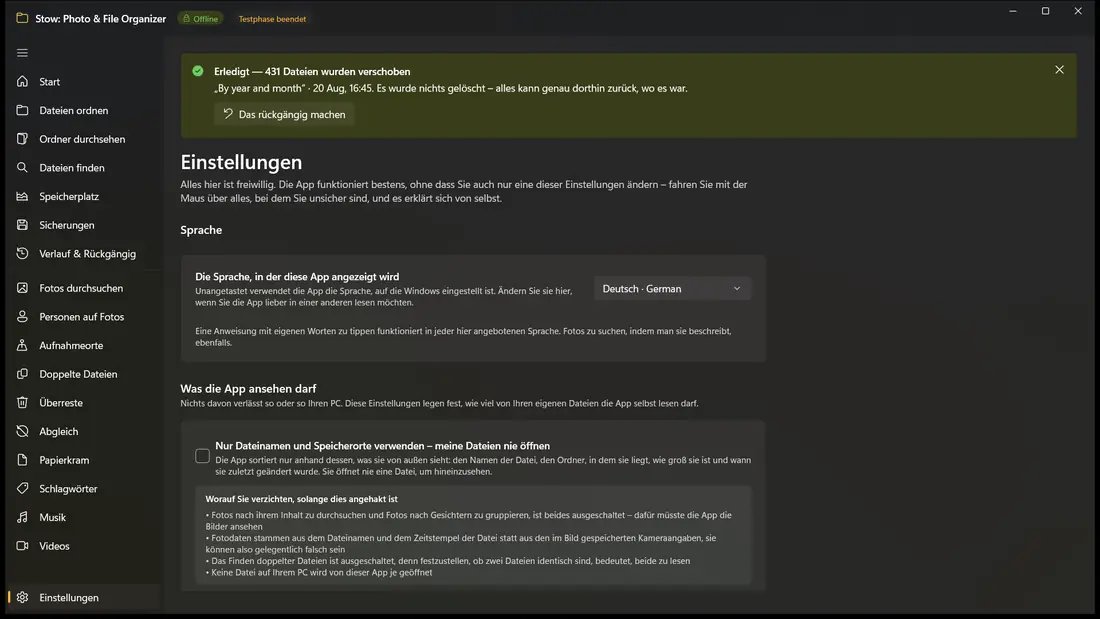Toggle the hamburger navigation menu

22,53
